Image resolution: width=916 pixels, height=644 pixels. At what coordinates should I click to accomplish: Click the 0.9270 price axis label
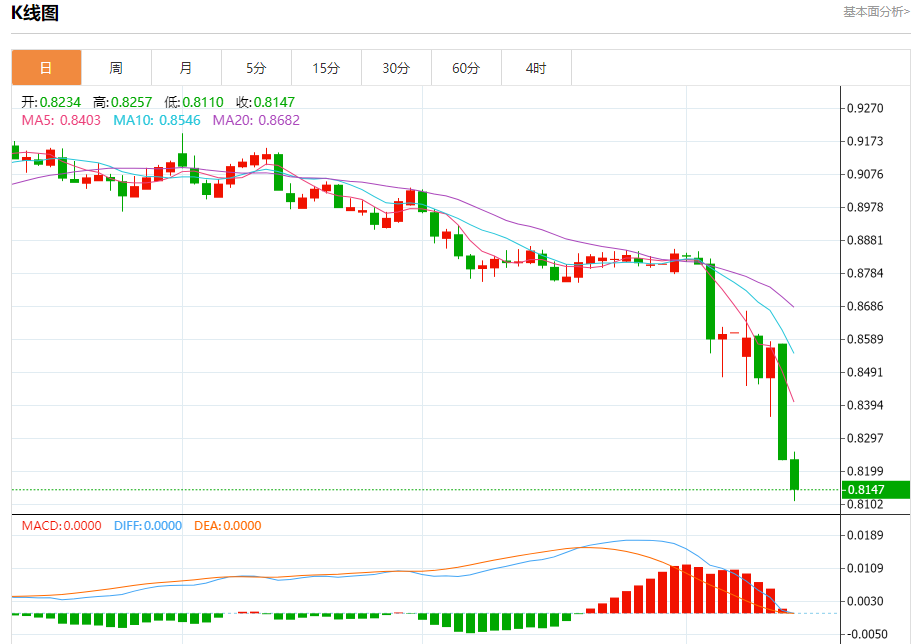(865, 108)
